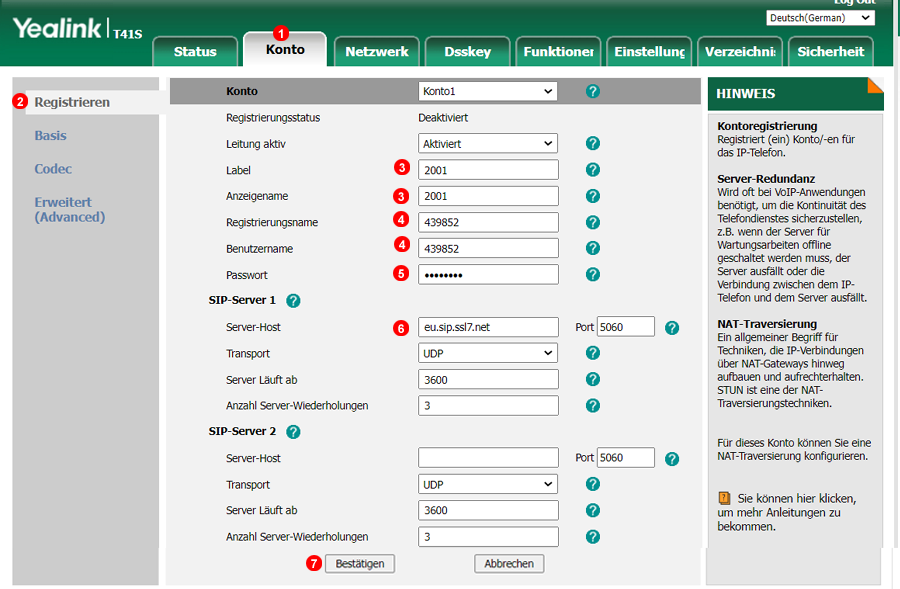This screenshot has width=900, height=589.
Task: Open help beside Anzahl Server-Wiederholungen field
Action: [593, 405]
